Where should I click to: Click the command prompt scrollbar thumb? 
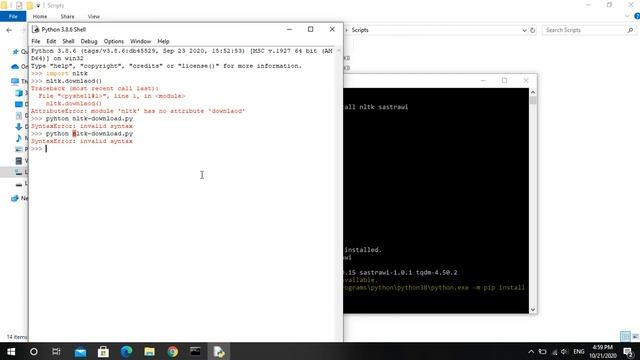coord(533,100)
